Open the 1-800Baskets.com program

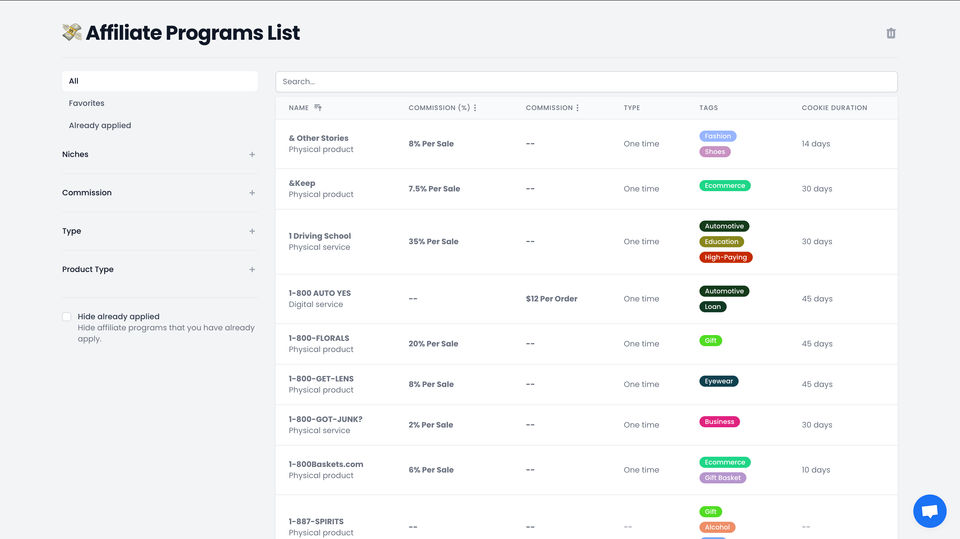326,464
